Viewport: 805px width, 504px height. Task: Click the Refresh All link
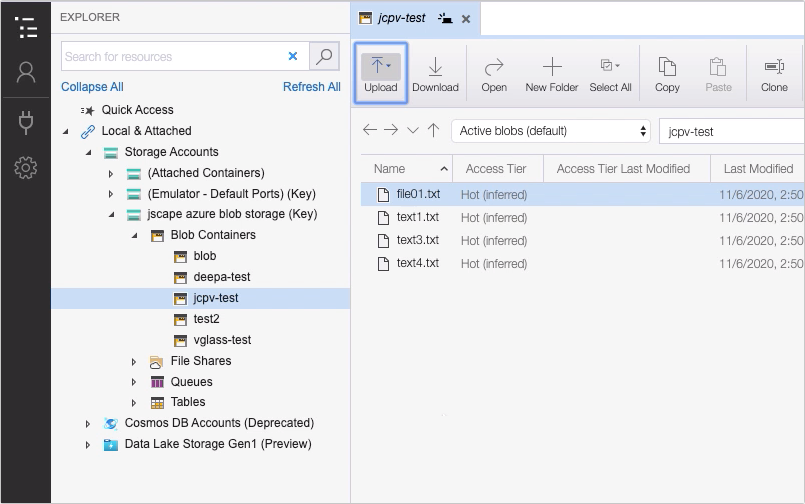tap(311, 87)
